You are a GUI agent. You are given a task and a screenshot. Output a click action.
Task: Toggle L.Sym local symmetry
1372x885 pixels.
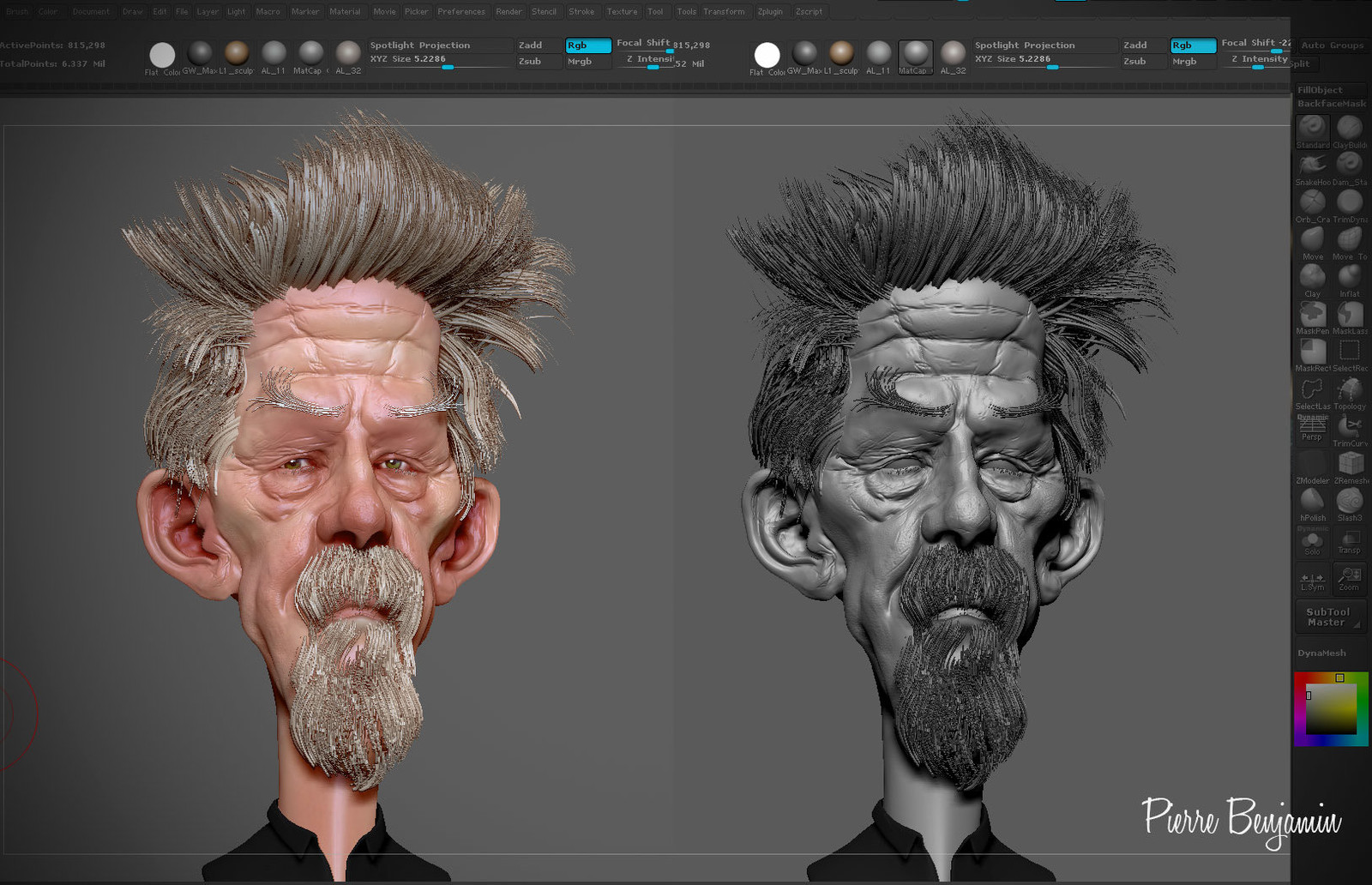point(1312,579)
